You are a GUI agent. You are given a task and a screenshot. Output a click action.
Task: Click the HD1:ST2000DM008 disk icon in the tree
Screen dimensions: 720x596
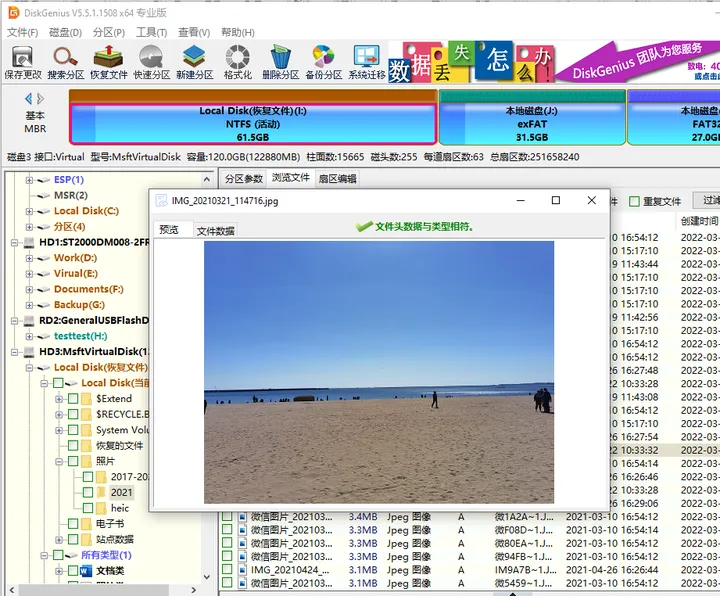pyautogui.click(x=29, y=242)
